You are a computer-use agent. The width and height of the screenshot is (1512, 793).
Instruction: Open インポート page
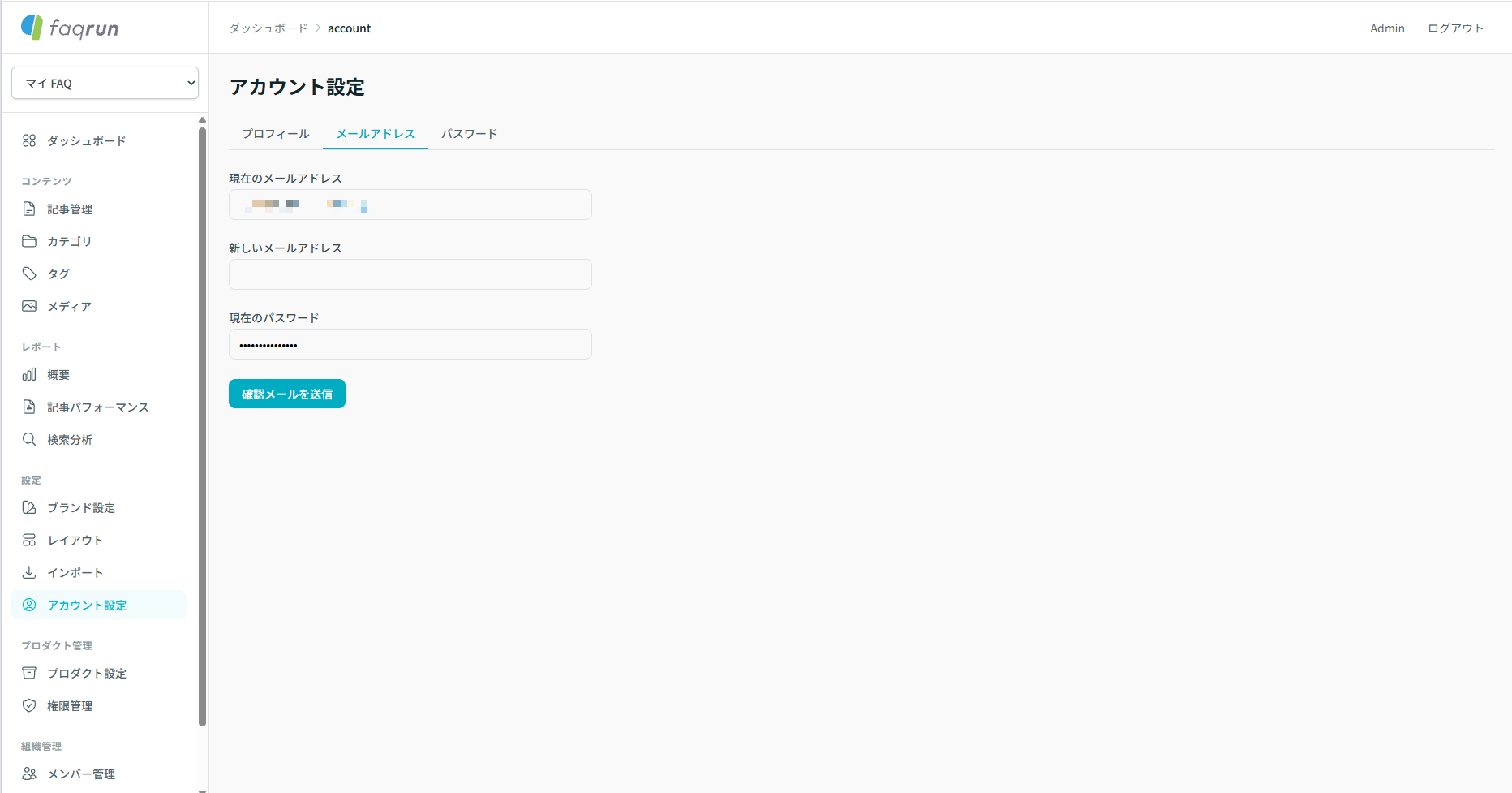(x=99, y=572)
